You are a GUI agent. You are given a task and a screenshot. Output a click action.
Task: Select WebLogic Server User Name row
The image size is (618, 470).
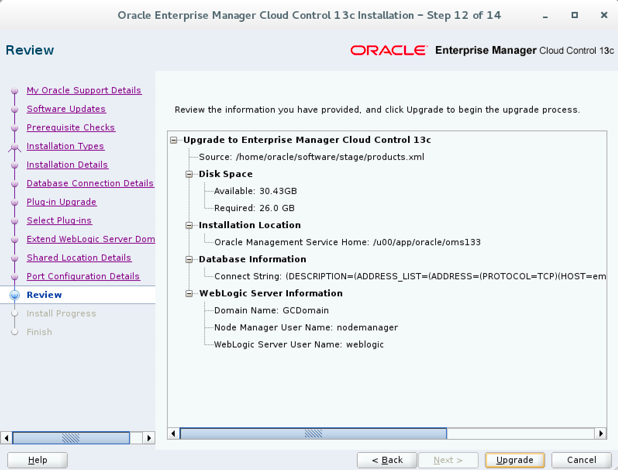(x=299, y=344)
